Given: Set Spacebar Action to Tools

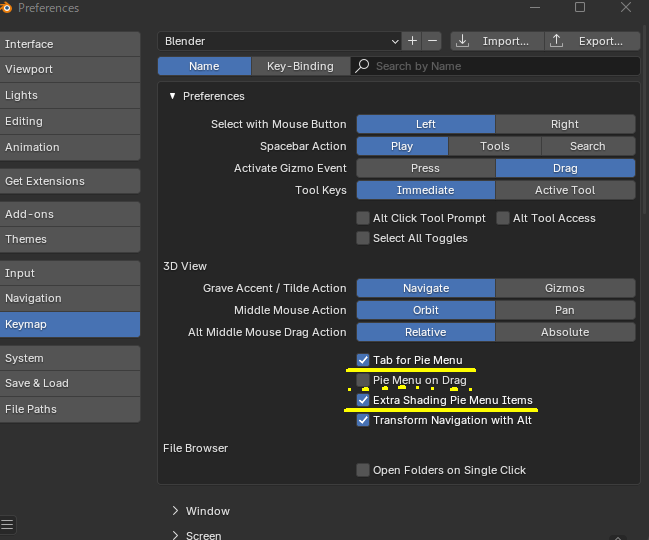Looking at the screenshot, I should click(x=495, y=146).
